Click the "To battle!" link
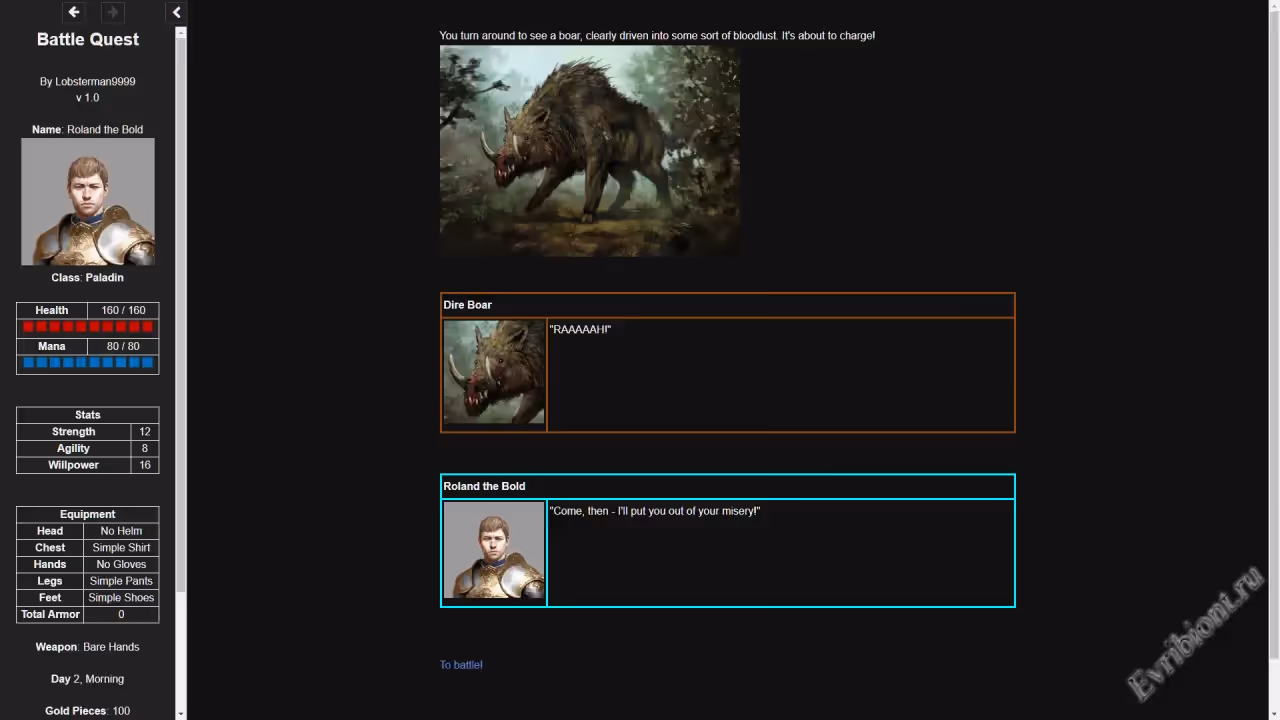Image resolution: width=1280 pixels, height=720 pixels. click(x=461, y=665)
